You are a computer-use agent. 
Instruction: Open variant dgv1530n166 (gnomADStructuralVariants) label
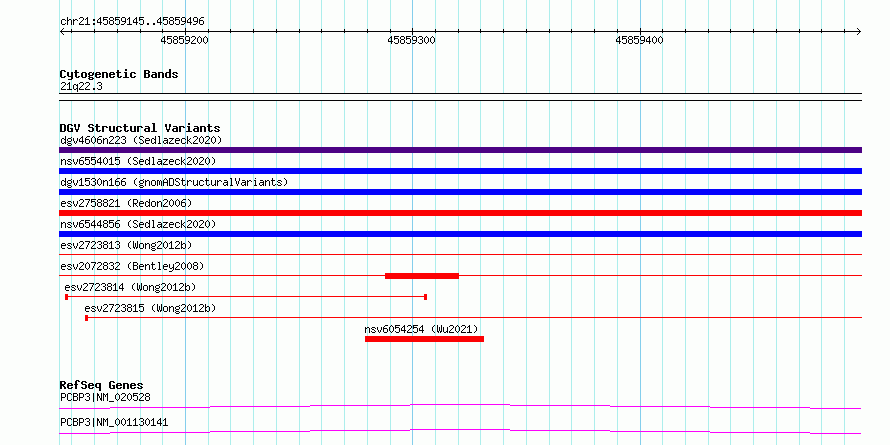174,182
